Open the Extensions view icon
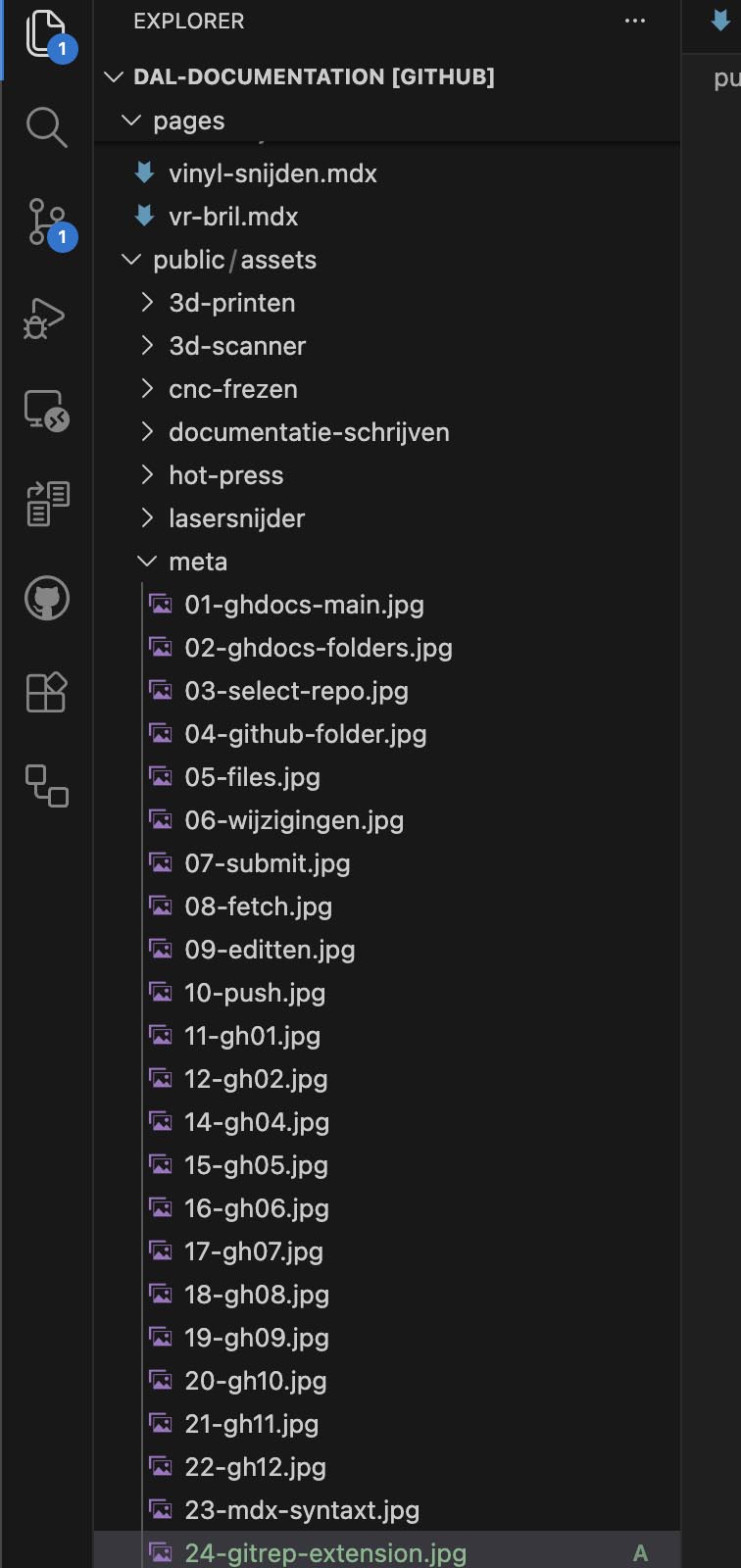The height and width of the screenshot is (1568, 741). point(46,692)
